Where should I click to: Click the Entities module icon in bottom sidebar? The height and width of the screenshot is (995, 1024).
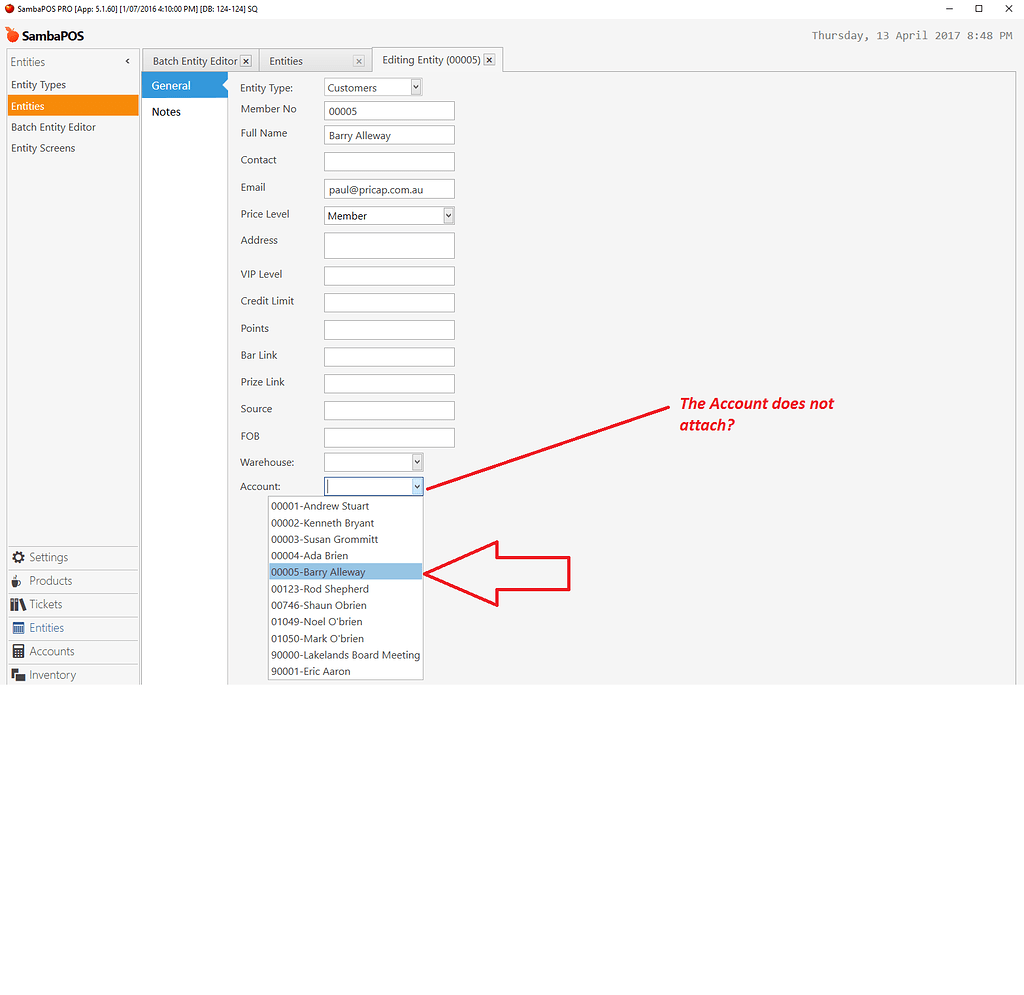(18, 627)
